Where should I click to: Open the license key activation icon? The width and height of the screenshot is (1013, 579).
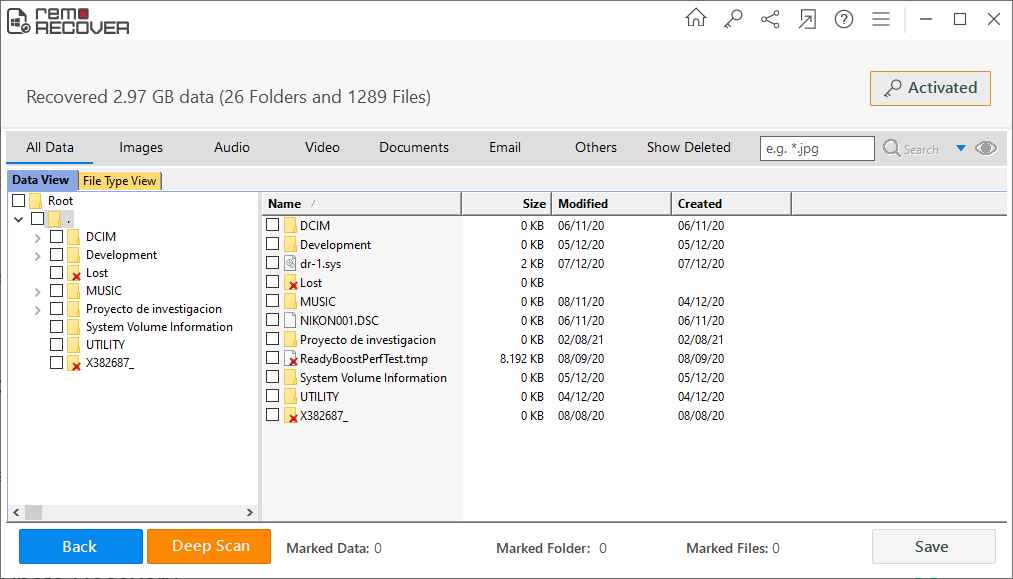pyautogui.click(x=733, y=18)
